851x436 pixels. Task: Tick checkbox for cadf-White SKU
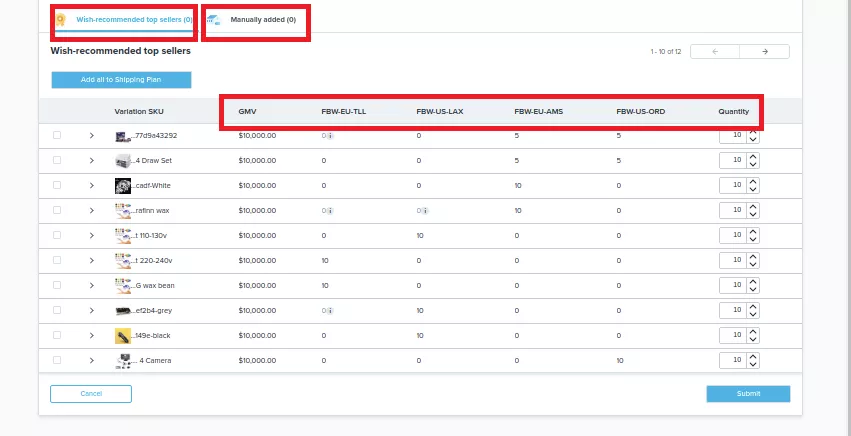tap(57, 185)
